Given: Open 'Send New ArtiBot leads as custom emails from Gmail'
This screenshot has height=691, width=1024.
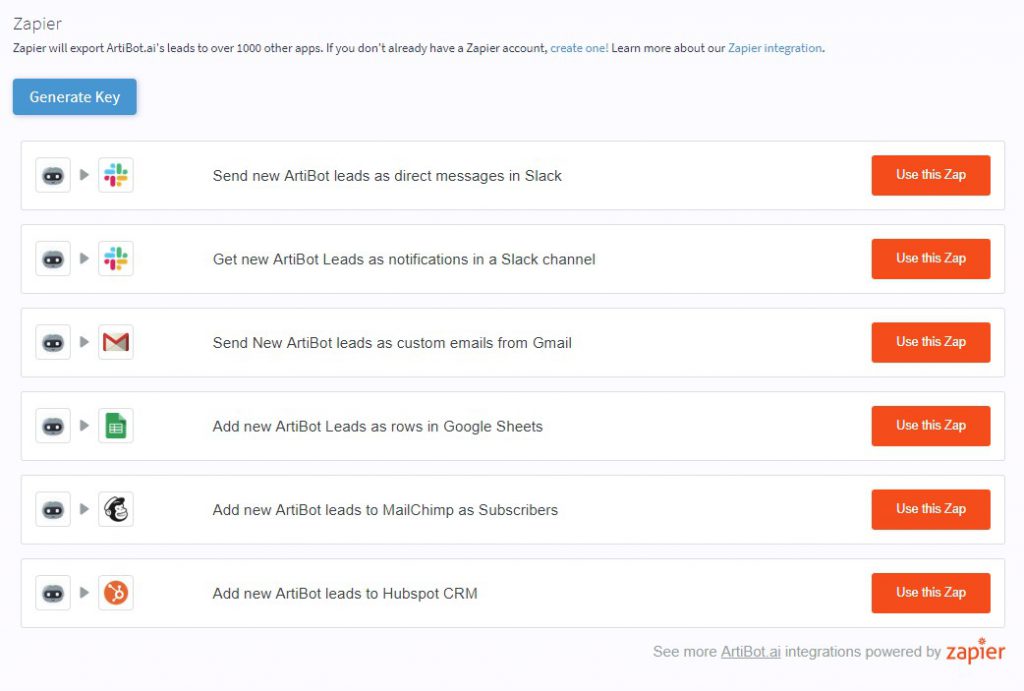Looking at the screenshot, I should click(x=392, y=343).
